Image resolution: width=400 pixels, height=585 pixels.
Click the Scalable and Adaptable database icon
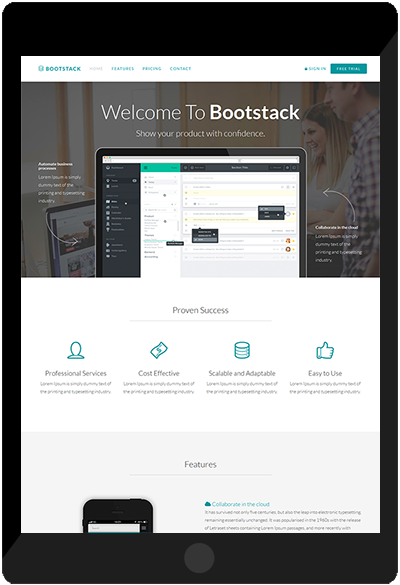tap(242, 350)
